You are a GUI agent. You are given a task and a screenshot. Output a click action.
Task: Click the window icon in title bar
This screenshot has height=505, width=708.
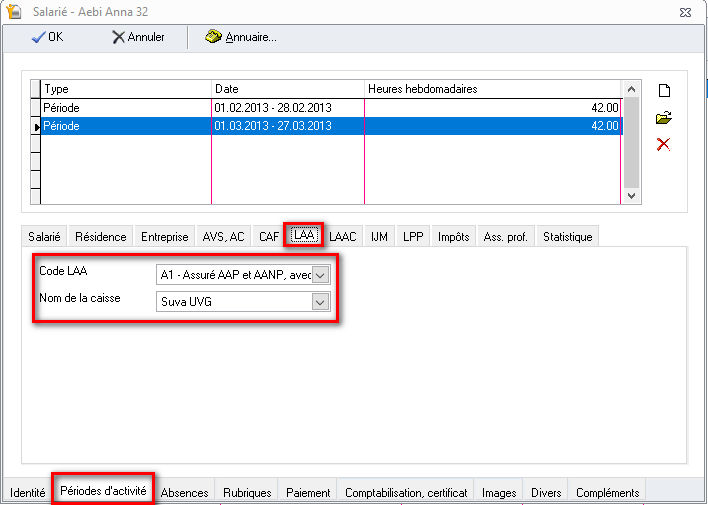coord(14,11)
